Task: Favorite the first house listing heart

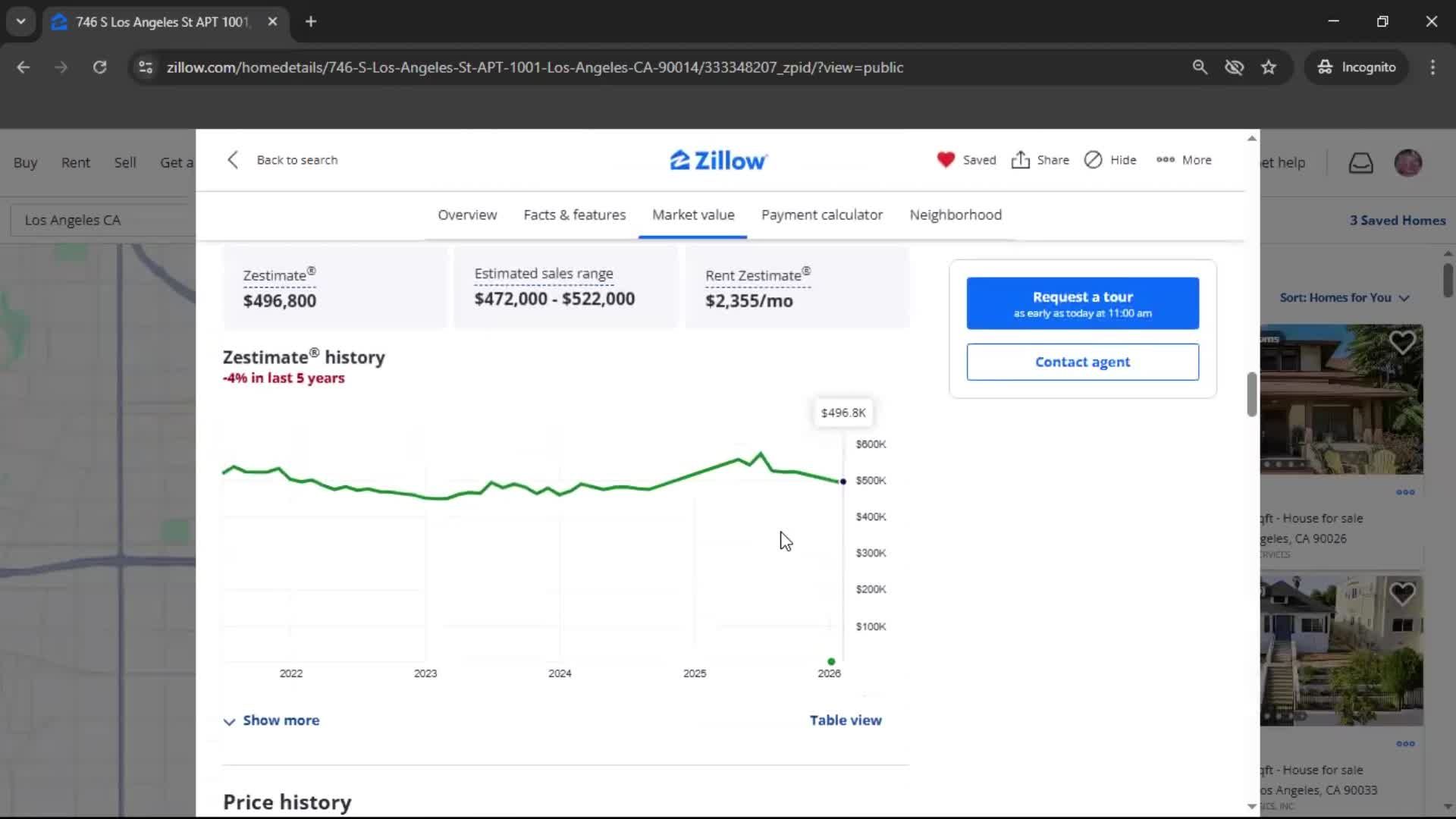Action: point(1402,343)
